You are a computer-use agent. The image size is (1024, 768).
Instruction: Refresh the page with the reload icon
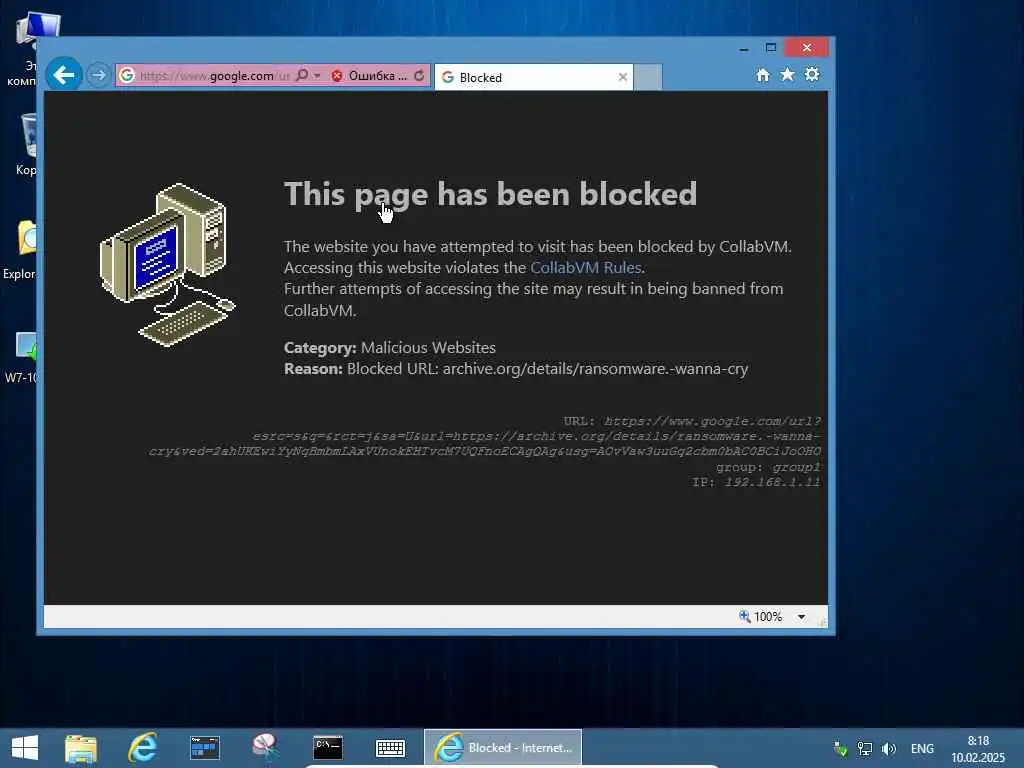pyautogui.click(x=419, y=76)
